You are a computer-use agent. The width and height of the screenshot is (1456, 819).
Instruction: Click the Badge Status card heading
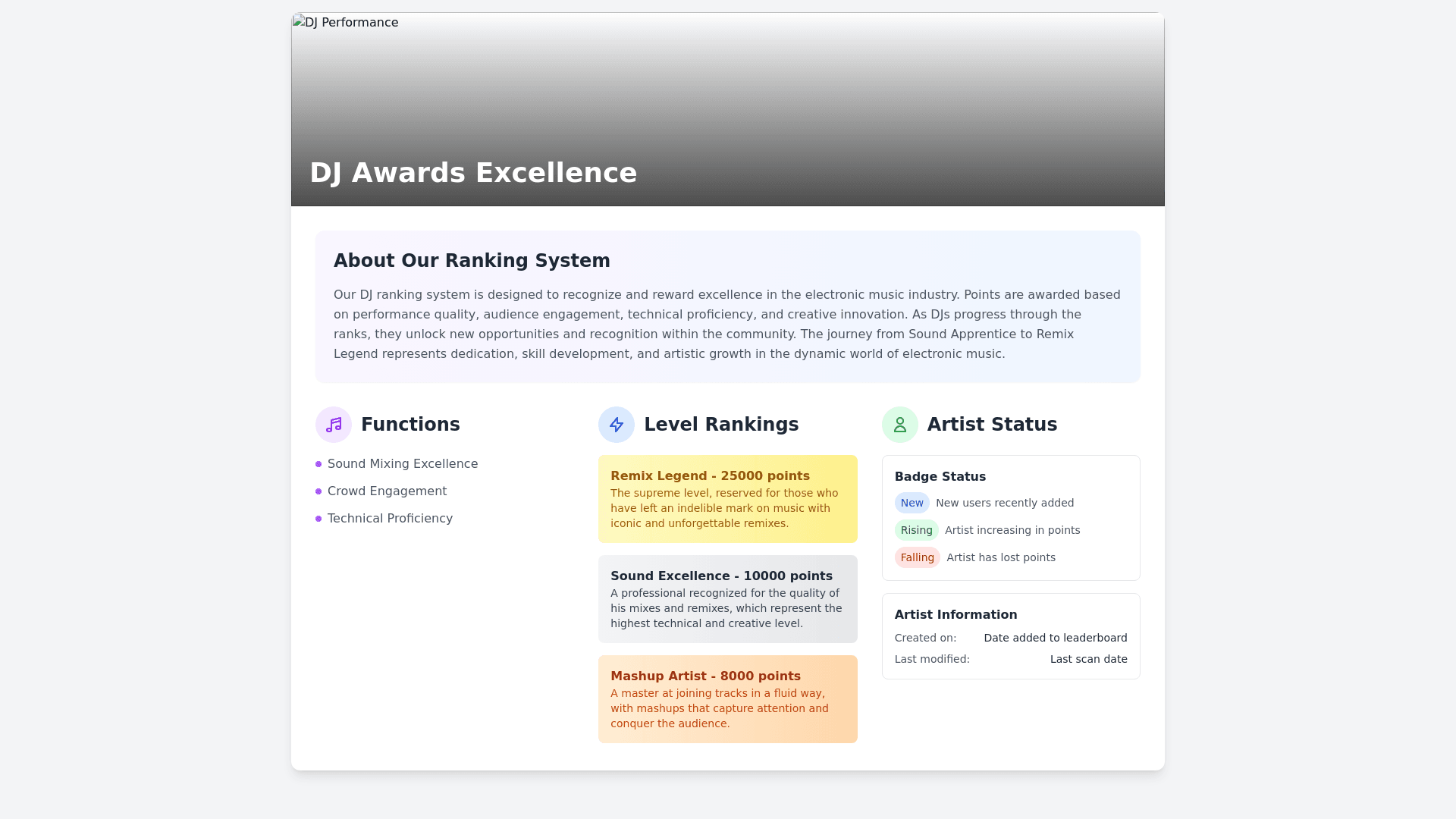click(940, 477)
